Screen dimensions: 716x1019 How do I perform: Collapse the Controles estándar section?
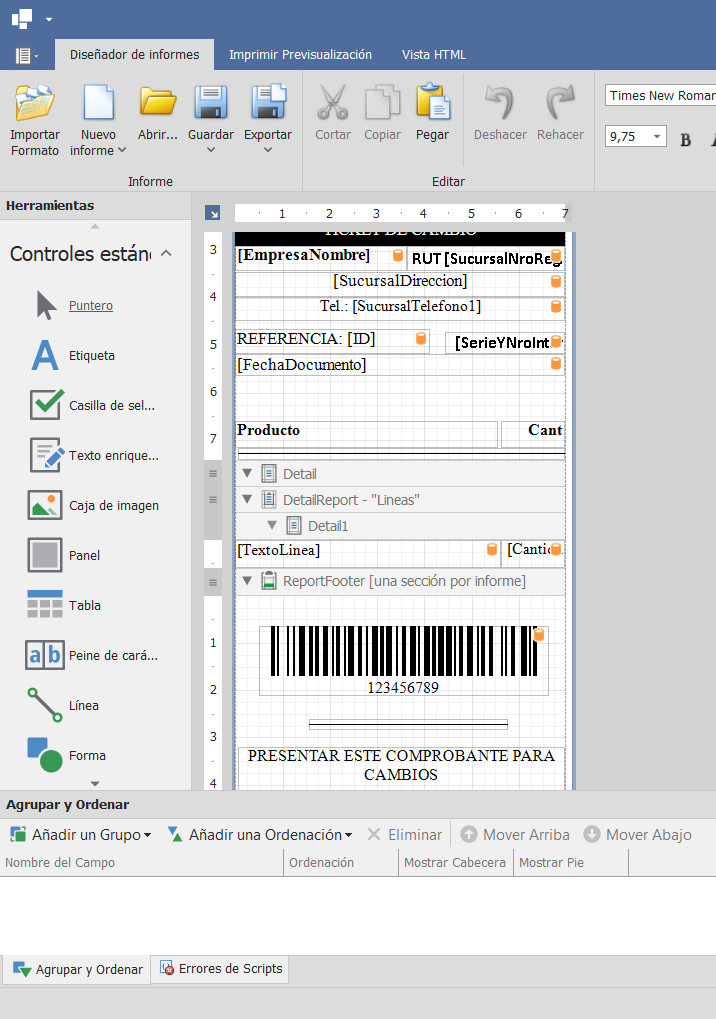(166, 253)
